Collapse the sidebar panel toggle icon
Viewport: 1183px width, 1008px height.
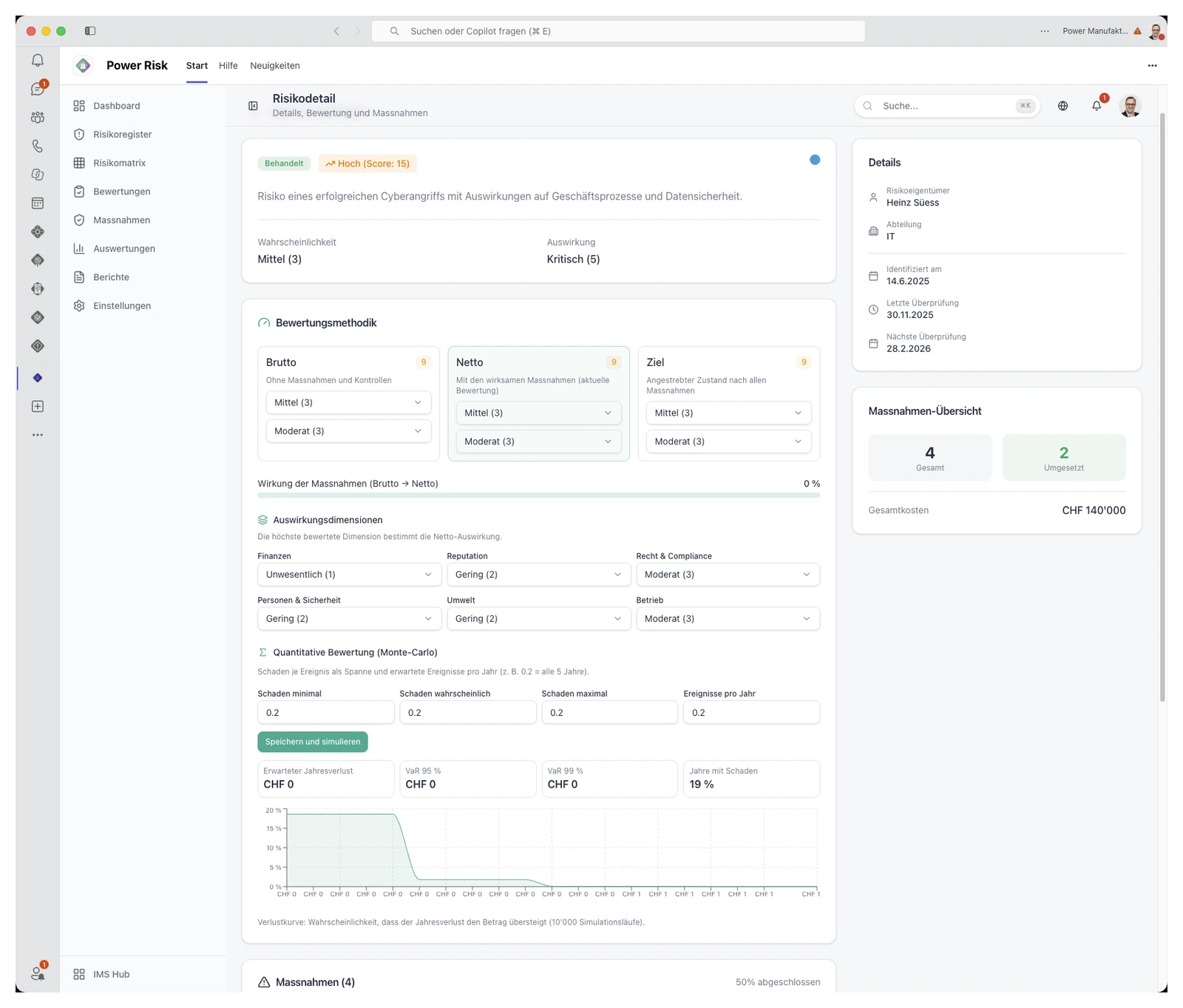[253, 106]
